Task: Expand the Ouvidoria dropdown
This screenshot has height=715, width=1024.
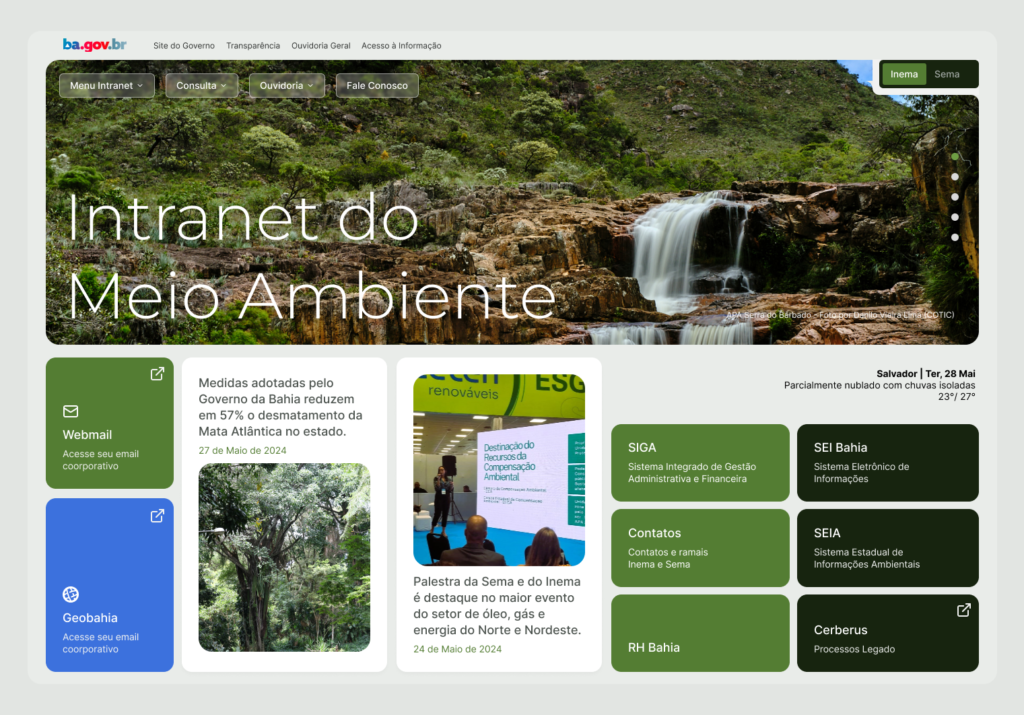Action: [286, 86]
